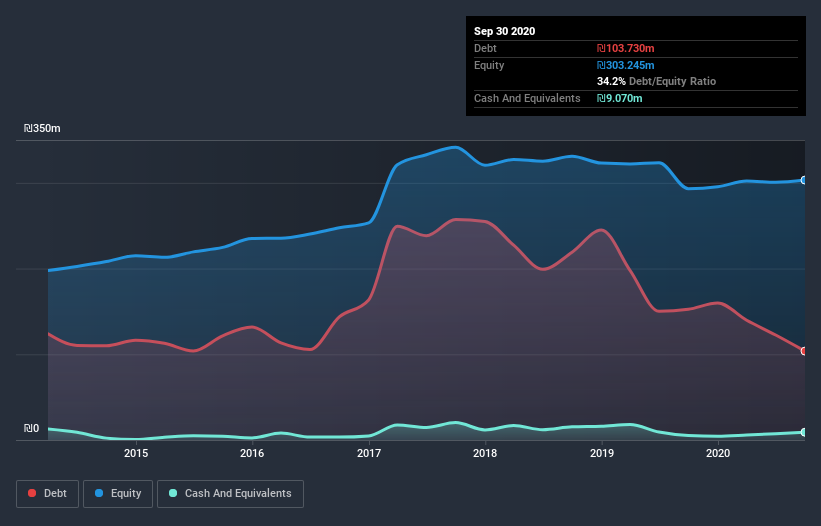The image size is (821, 526).
Task: Toggle the Cash And Equivalents legend button
Action: coord(230,494)
